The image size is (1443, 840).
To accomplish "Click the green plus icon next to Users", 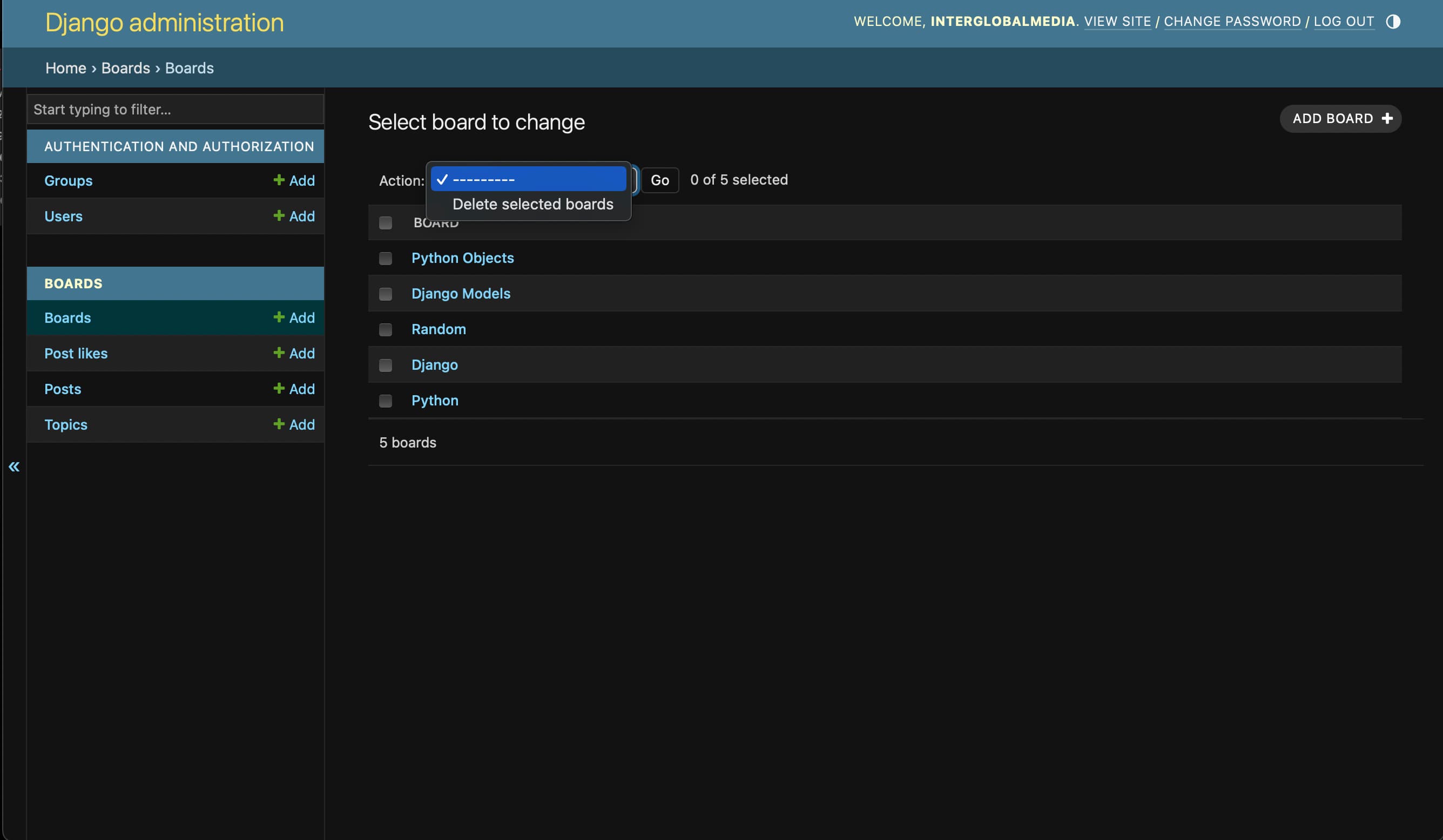I will (x=279, y=215).
